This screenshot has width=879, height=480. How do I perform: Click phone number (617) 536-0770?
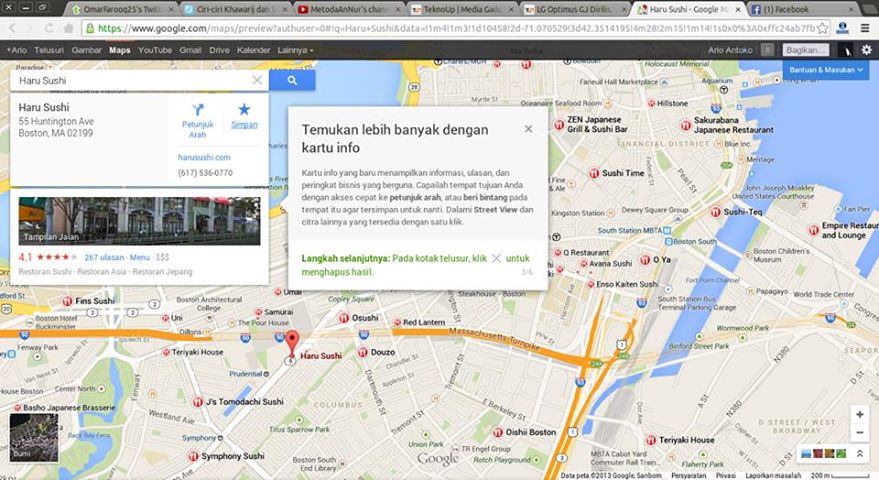tap(205, 173)
